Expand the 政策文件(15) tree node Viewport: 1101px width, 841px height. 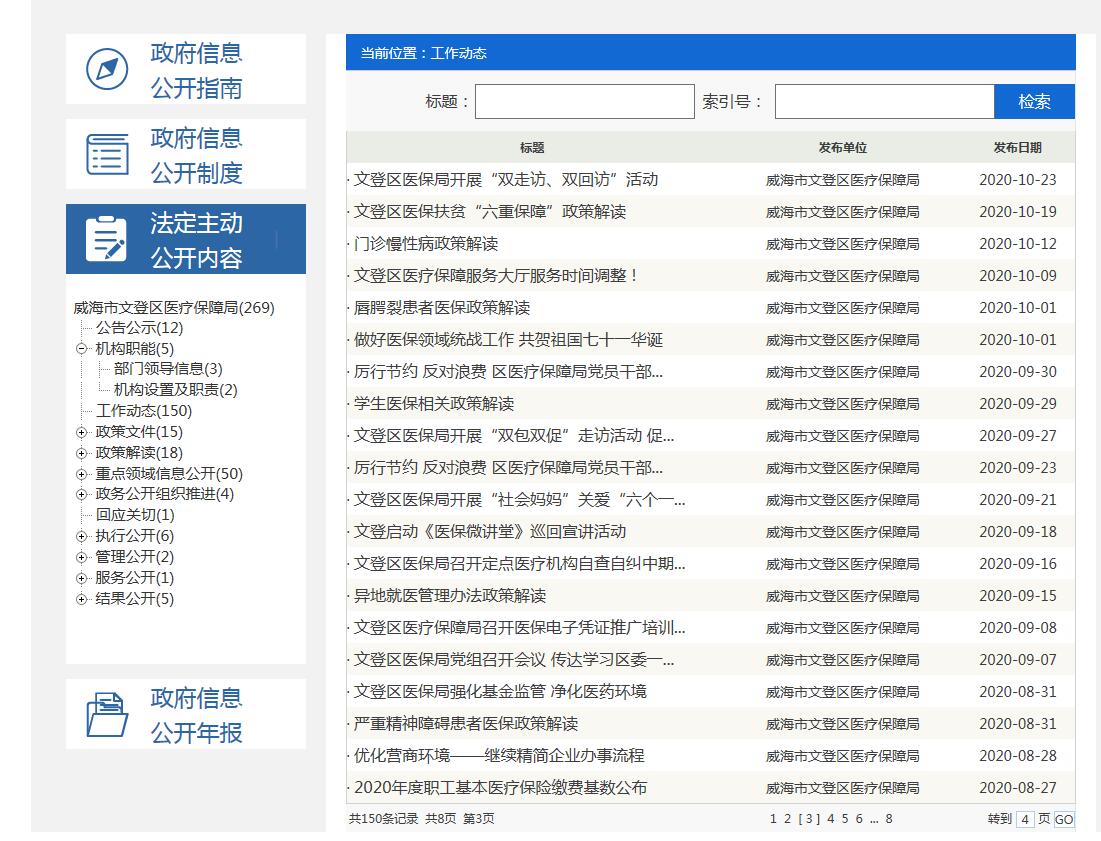point(82,432)
